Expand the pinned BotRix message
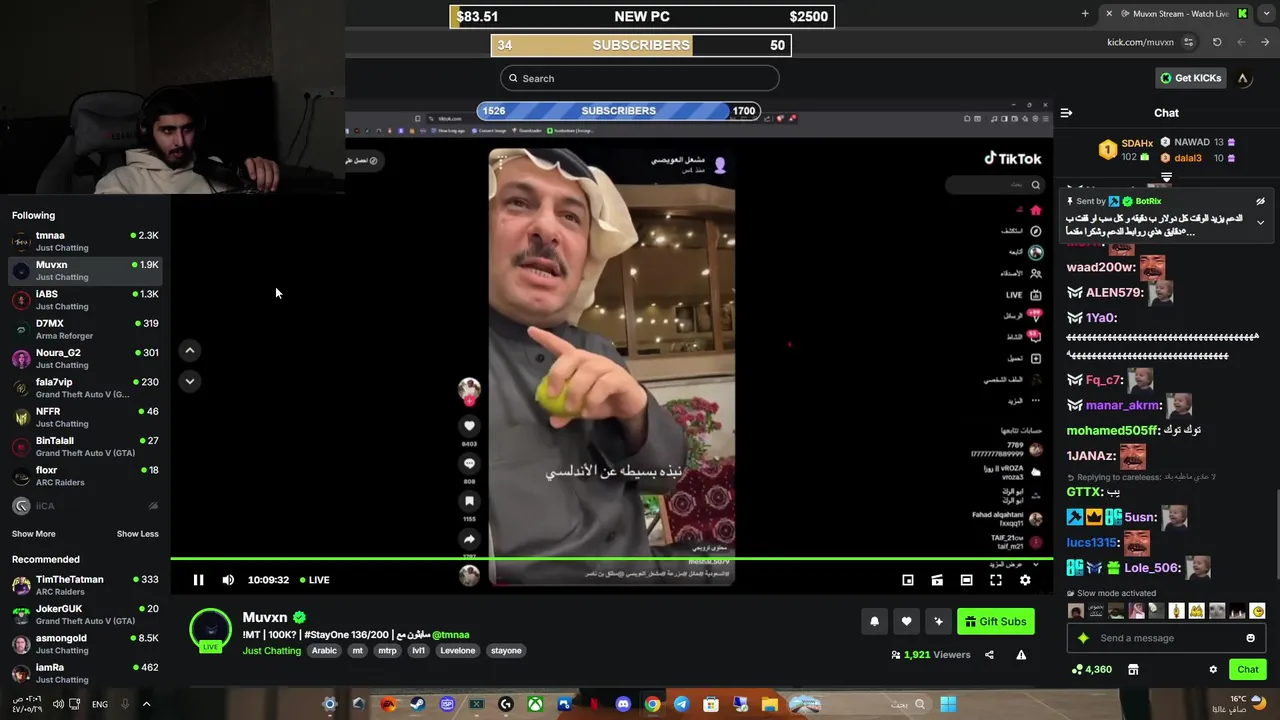 coord(1260,222)
